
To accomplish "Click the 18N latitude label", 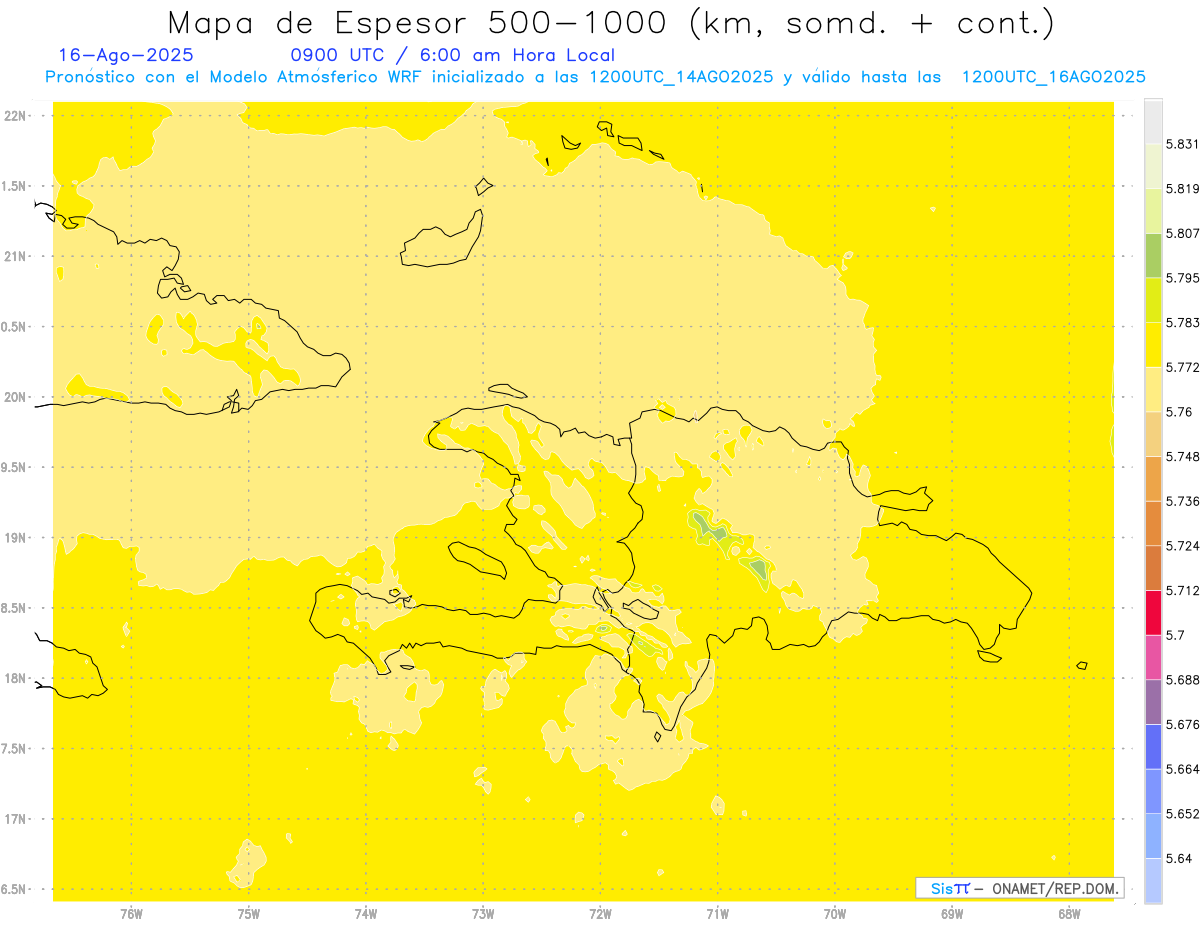I will point(15,679).
